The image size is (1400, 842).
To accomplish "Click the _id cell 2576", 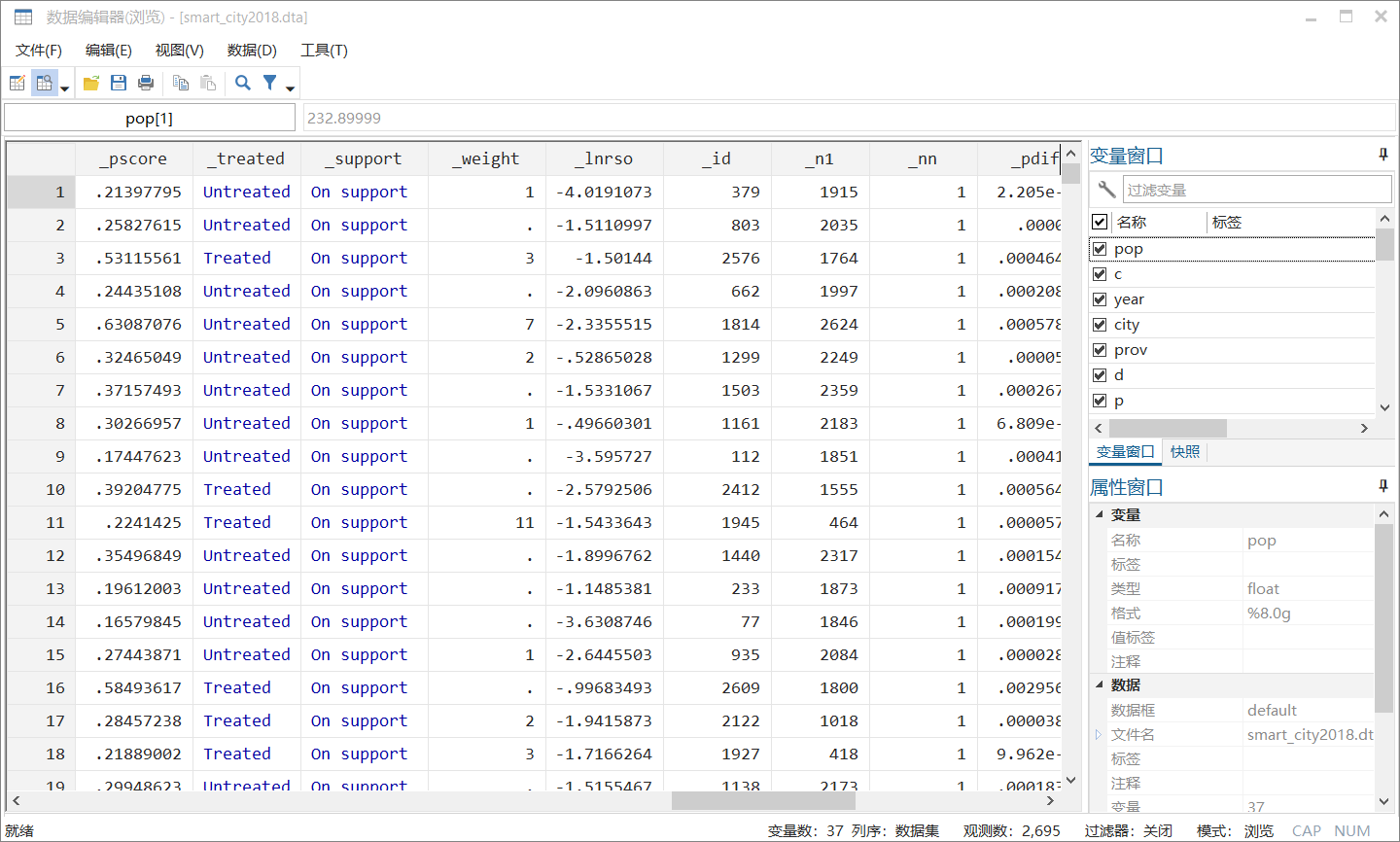I will [x=717, y=259].
